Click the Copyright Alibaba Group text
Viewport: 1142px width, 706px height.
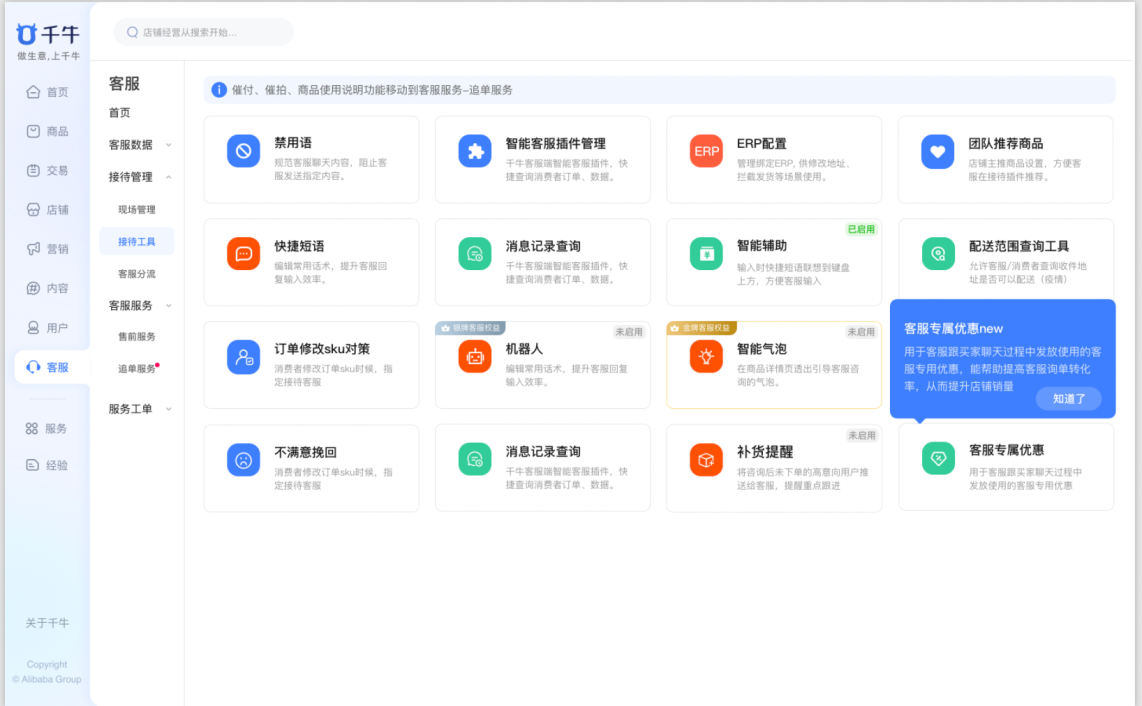pyautogui.click(x=47, y=672)
